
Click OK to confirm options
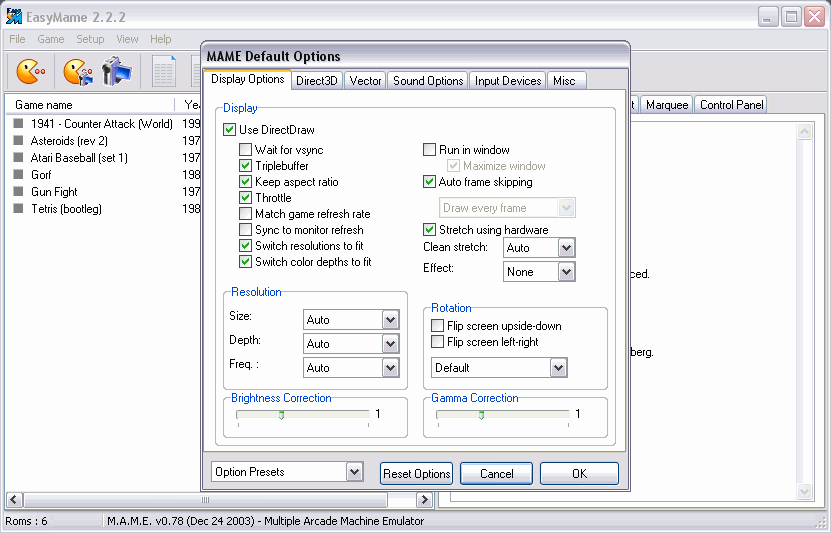coord(579,474)
